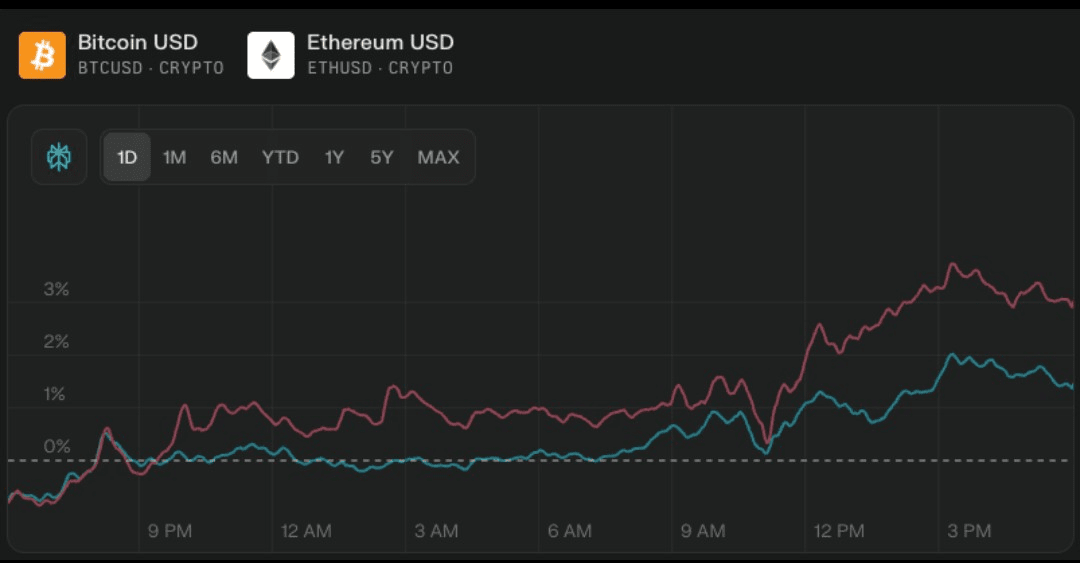Click the ETHUSD · CRYPTO ticker text

(380, 68)
